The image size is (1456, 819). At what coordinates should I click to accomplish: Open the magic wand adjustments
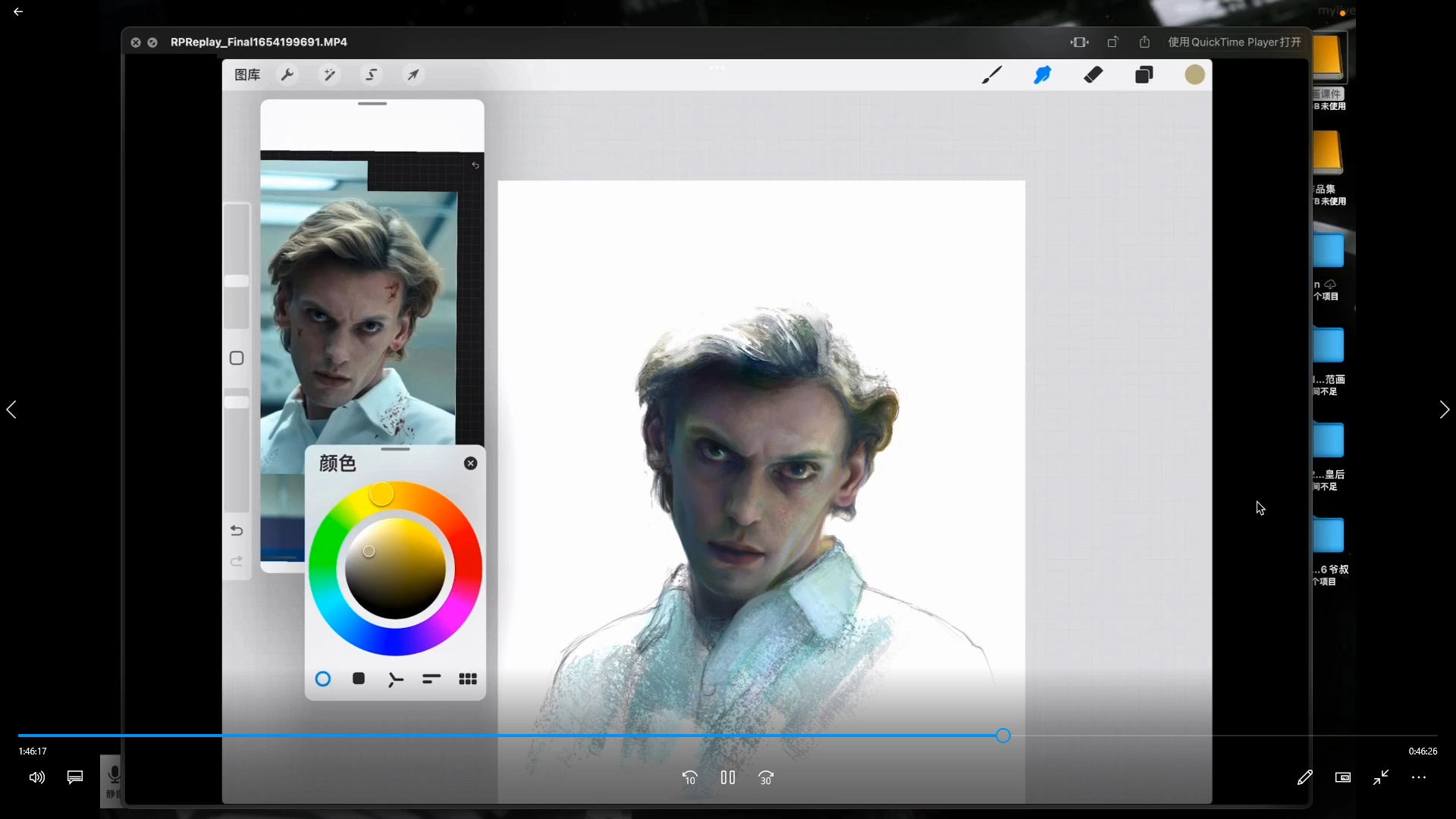[x=329, y=74]
